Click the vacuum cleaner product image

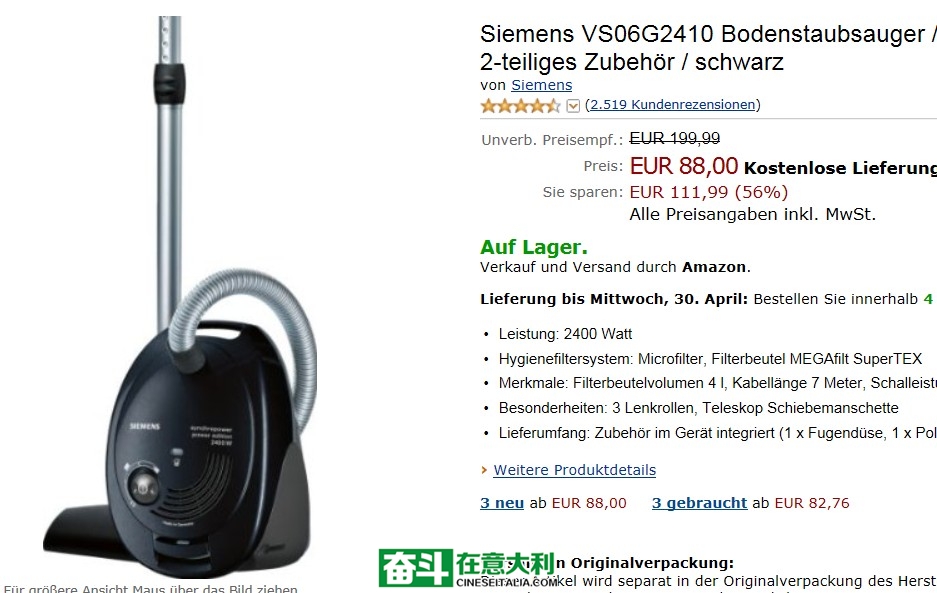click(179, 297)
